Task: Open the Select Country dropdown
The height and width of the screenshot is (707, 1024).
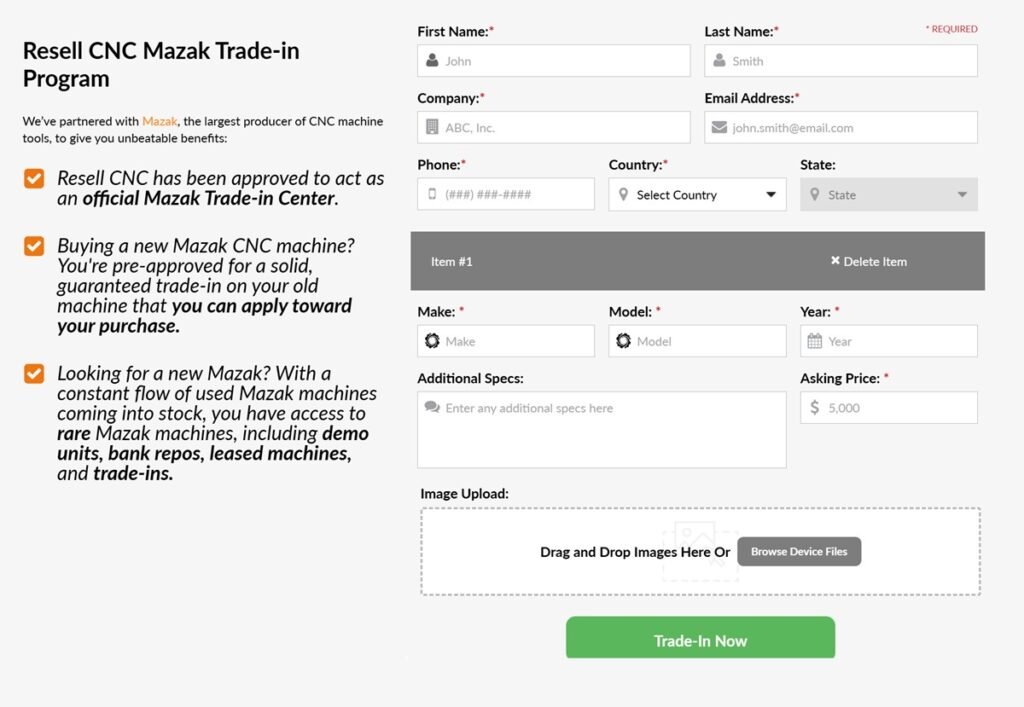Action: tap(697, 195)
